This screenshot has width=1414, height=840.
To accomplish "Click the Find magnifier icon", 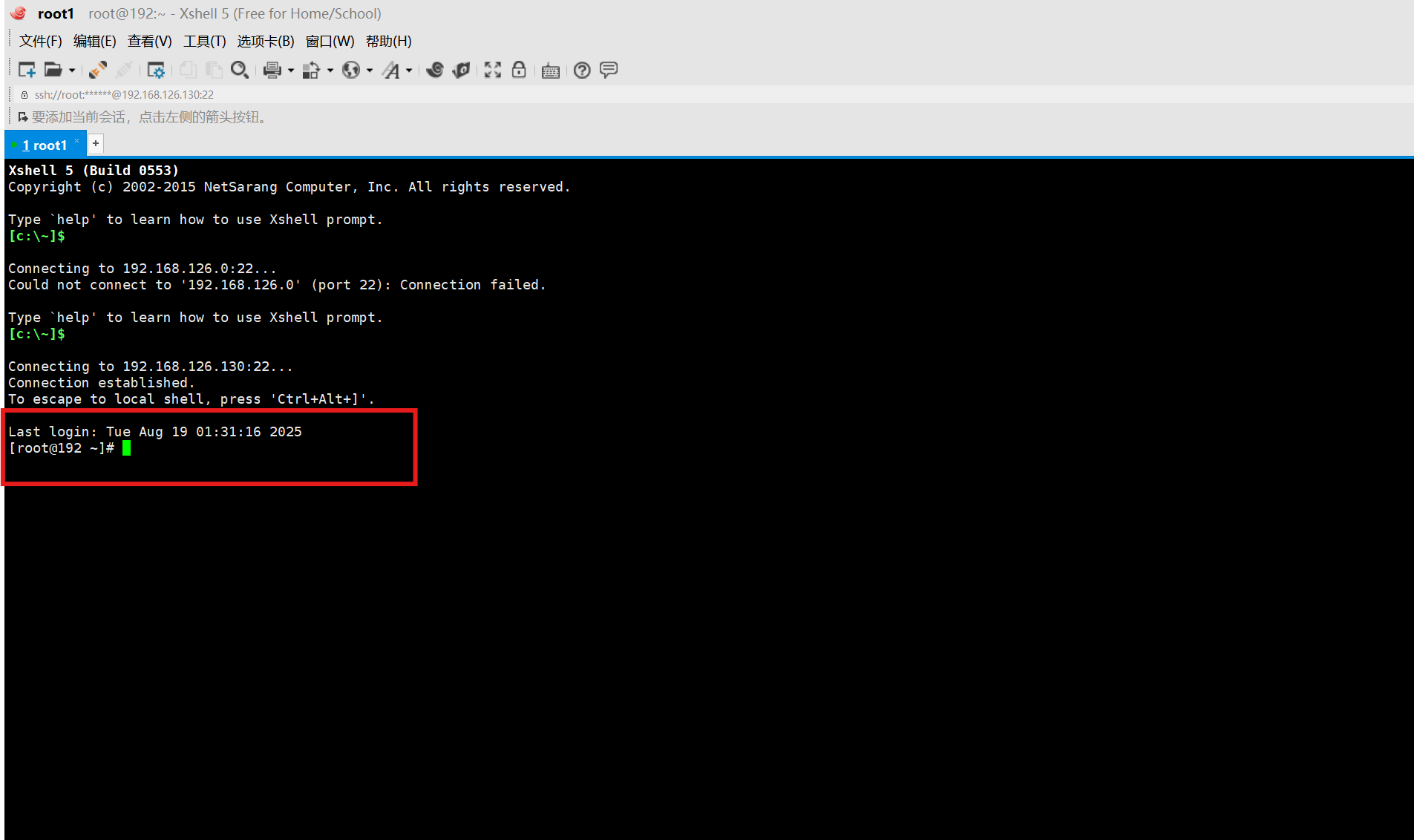I will pos(239,70).
